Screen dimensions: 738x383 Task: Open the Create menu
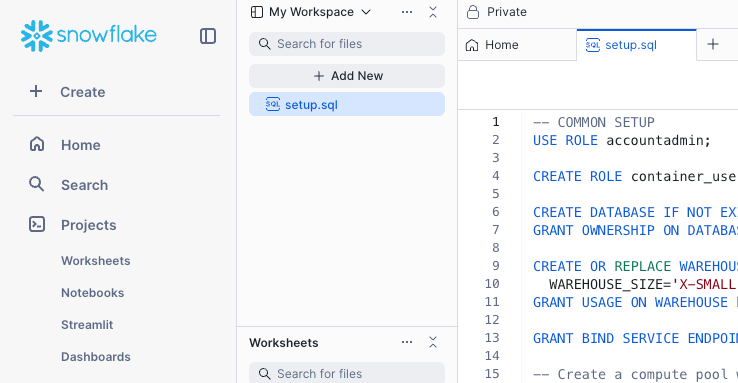click(68, 92)
